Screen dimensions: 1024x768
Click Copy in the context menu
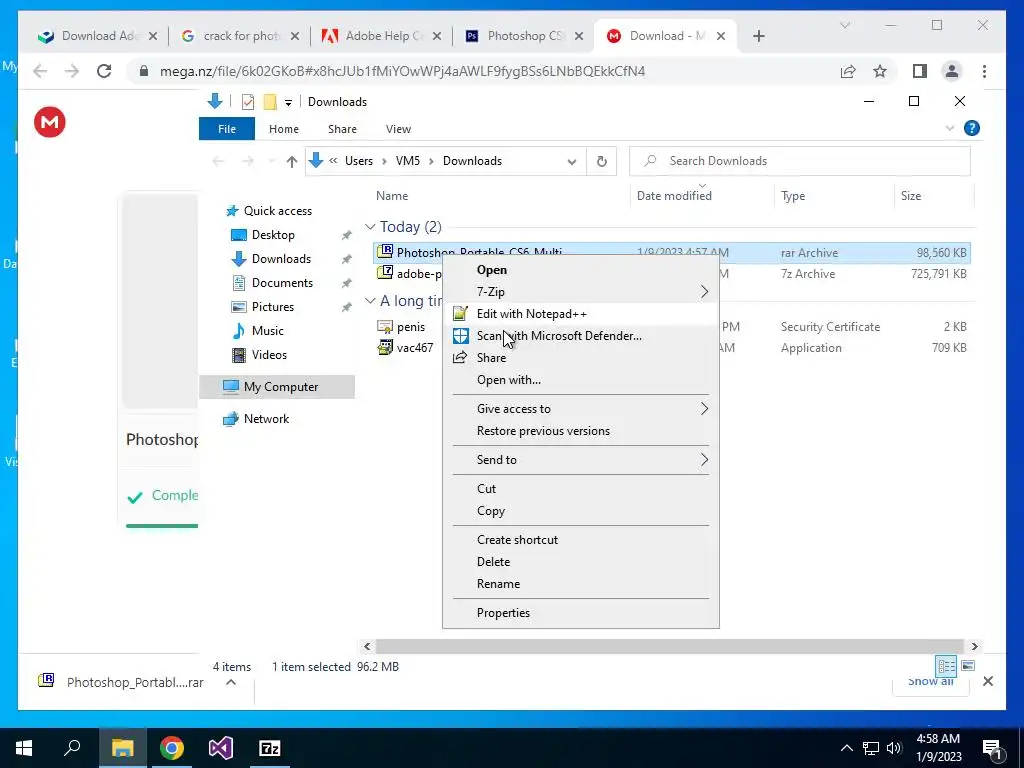pyautogui.click(x=581, y=511)
